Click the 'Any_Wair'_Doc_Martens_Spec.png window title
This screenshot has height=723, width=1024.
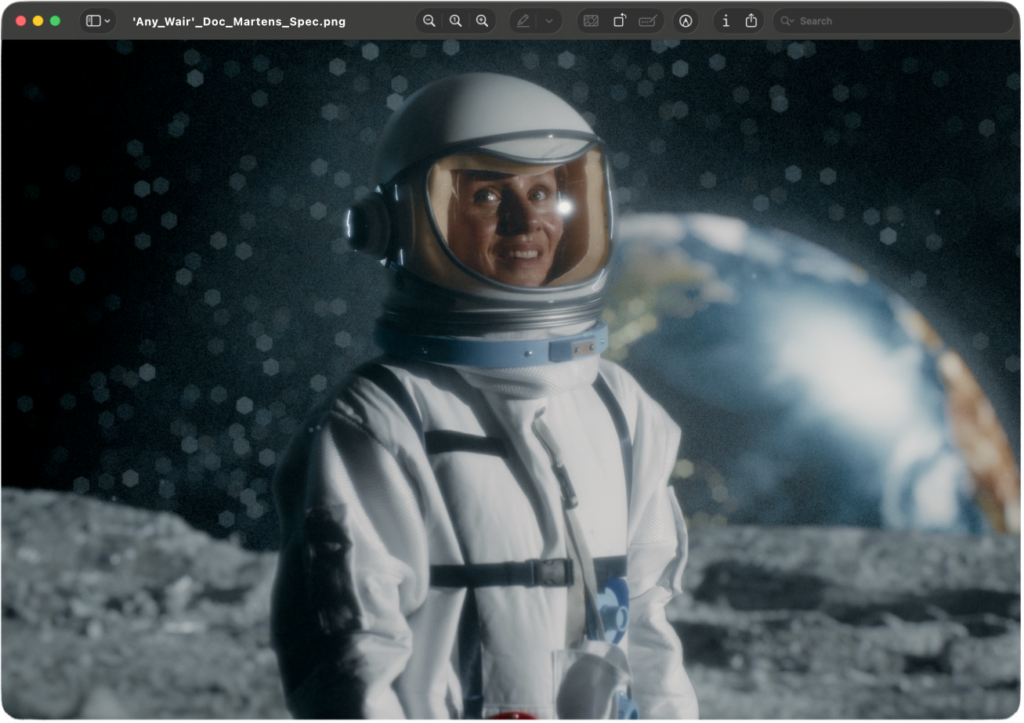coord(239,21)
